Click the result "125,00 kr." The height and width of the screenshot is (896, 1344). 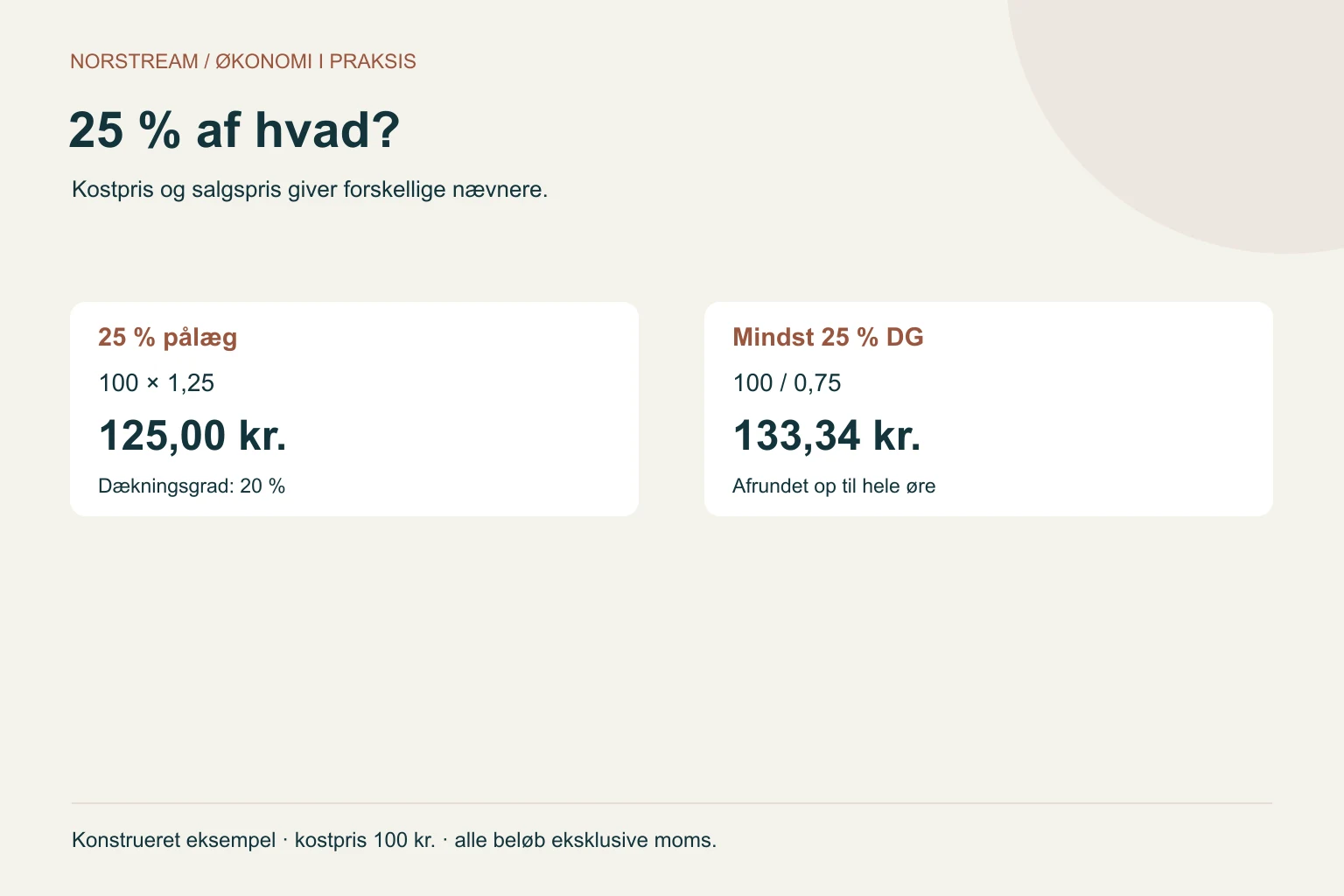pyautogui.click(x=192, y=435)
